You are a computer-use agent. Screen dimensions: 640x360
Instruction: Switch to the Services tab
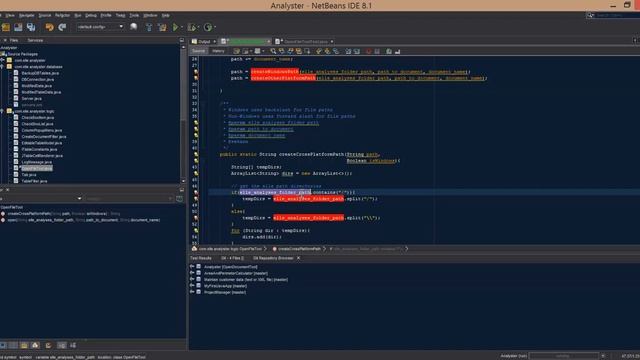[35, 40]
